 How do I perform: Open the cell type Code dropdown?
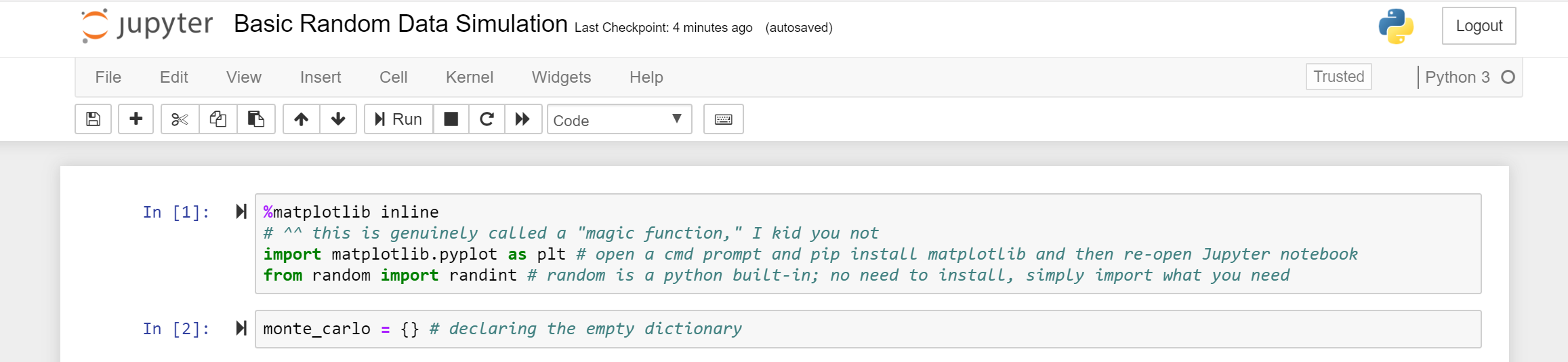click(x=619, y=120)
